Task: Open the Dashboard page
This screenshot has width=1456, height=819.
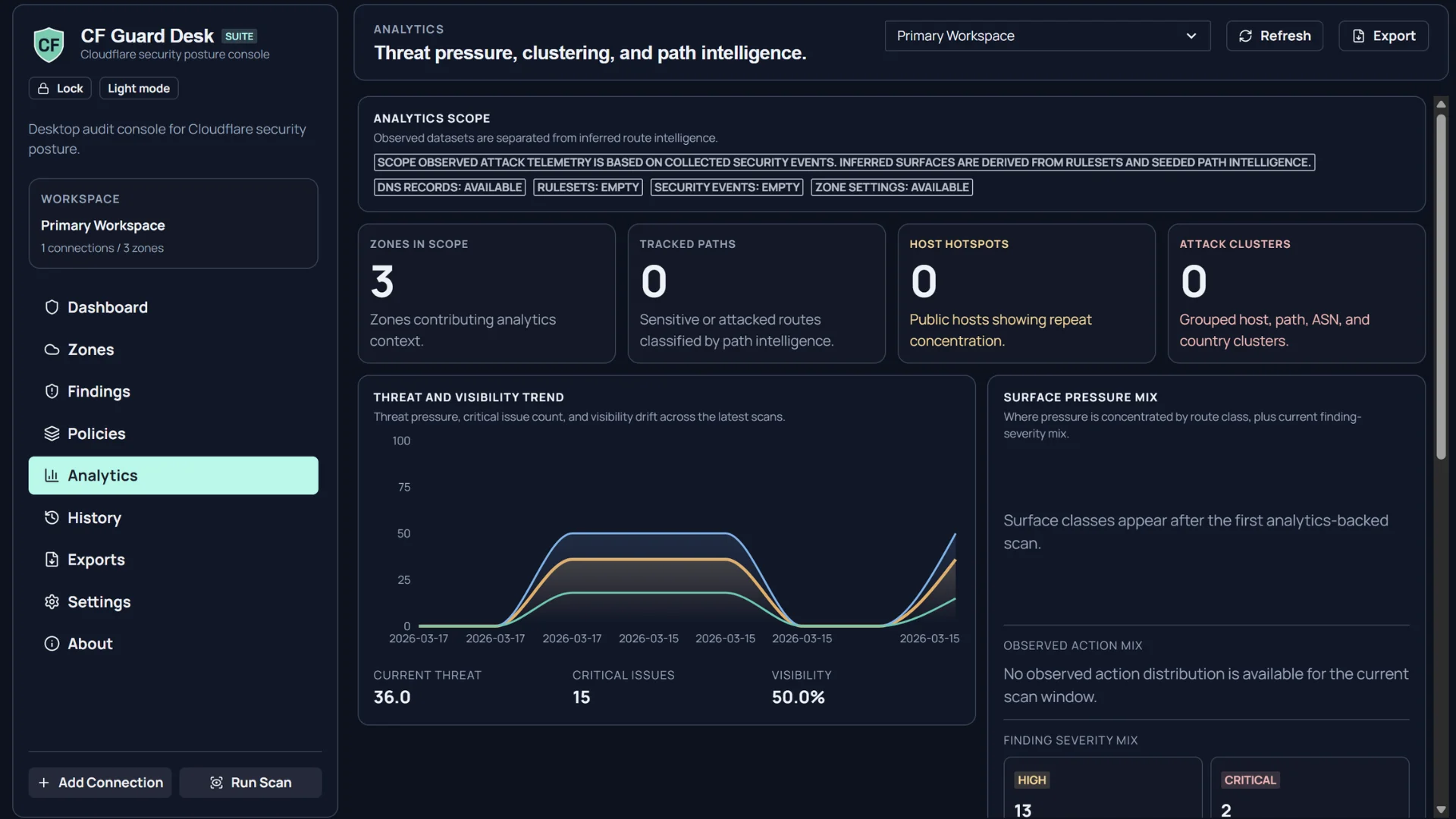Action: point(174,307)
